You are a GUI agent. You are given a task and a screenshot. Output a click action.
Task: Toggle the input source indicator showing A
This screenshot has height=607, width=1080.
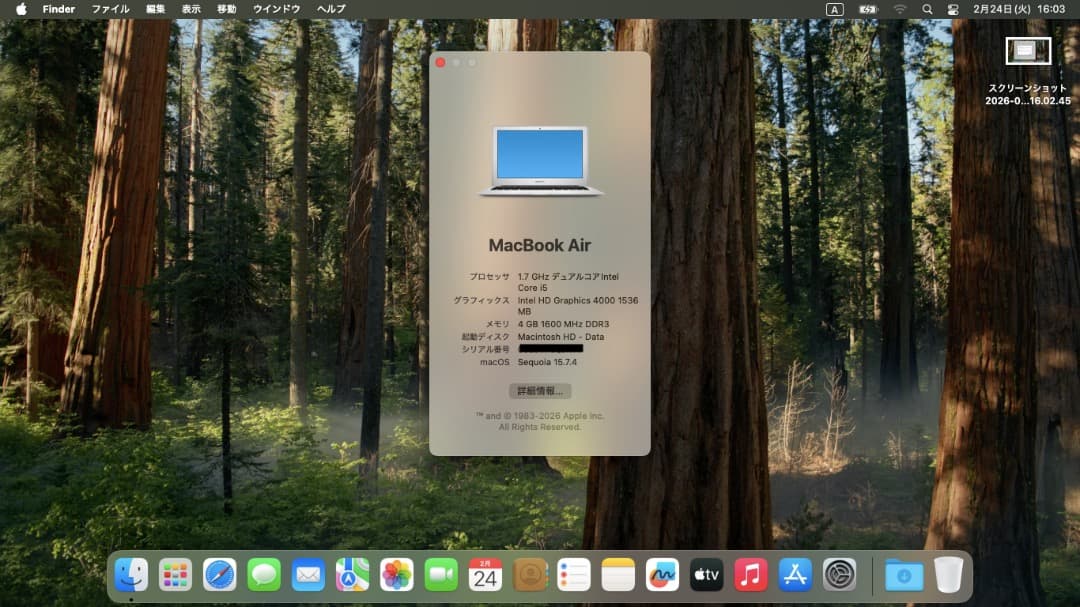click(x=836, y=9)
